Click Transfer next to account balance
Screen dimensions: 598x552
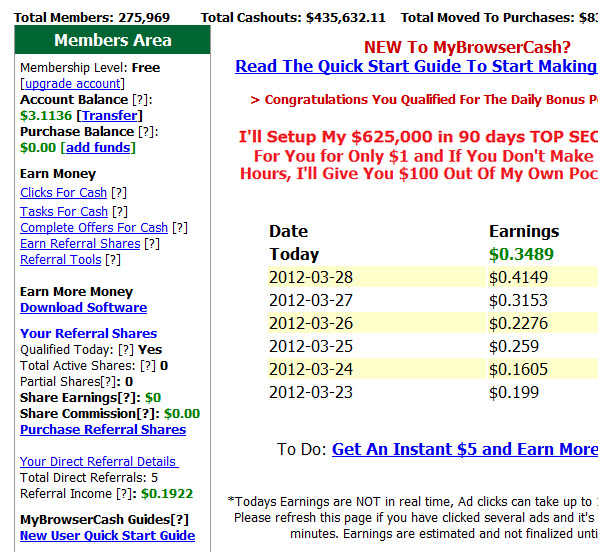109,115
